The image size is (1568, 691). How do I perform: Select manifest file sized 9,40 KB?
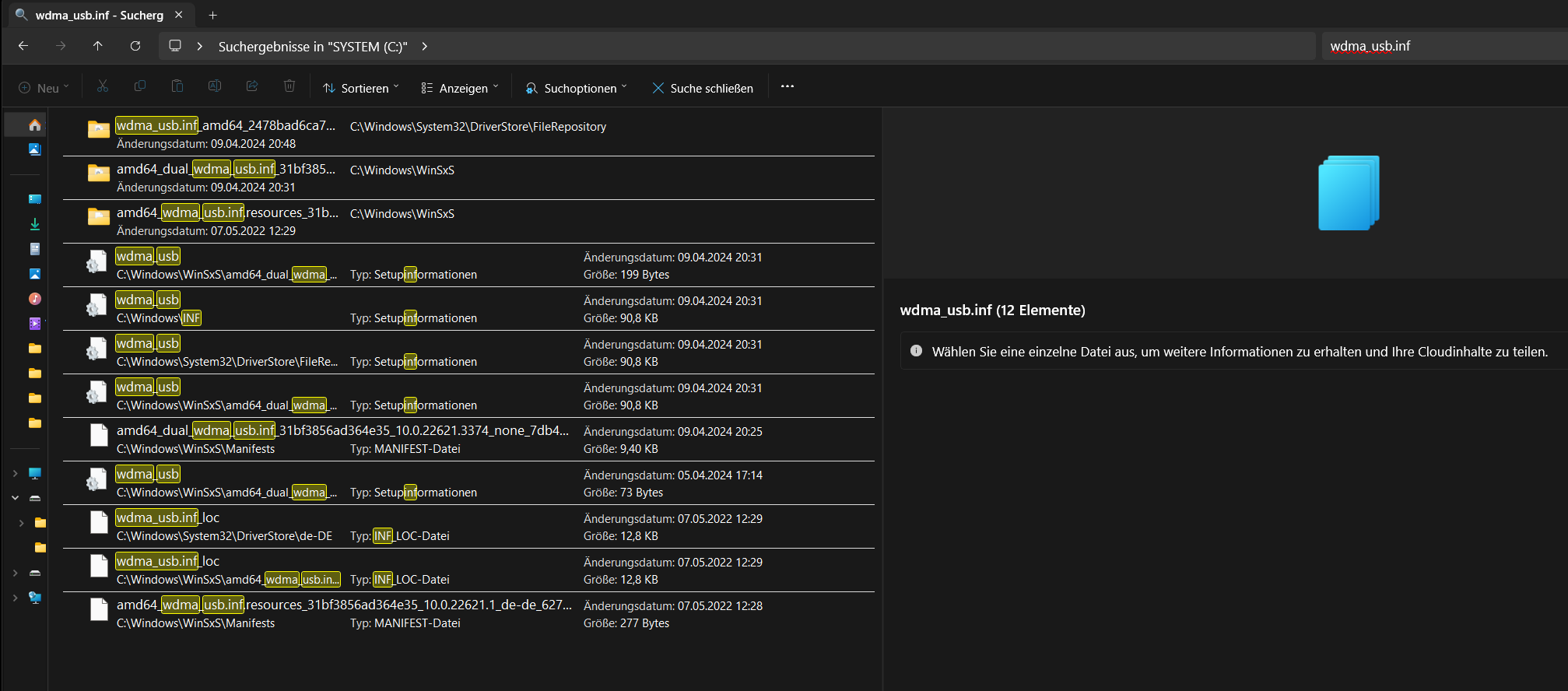(468, 439)
